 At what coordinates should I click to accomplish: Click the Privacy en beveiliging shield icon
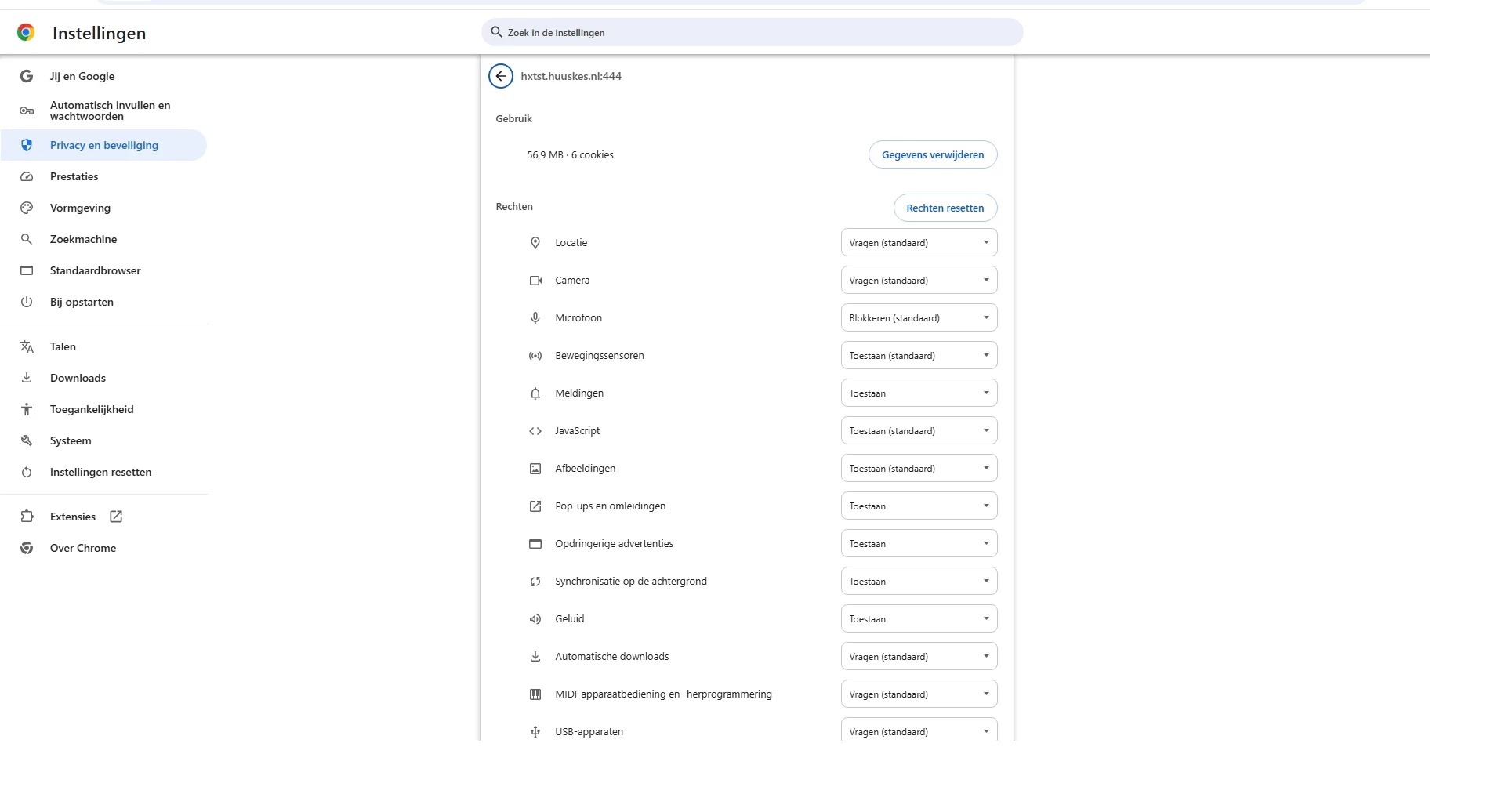[x=27, y=145]
